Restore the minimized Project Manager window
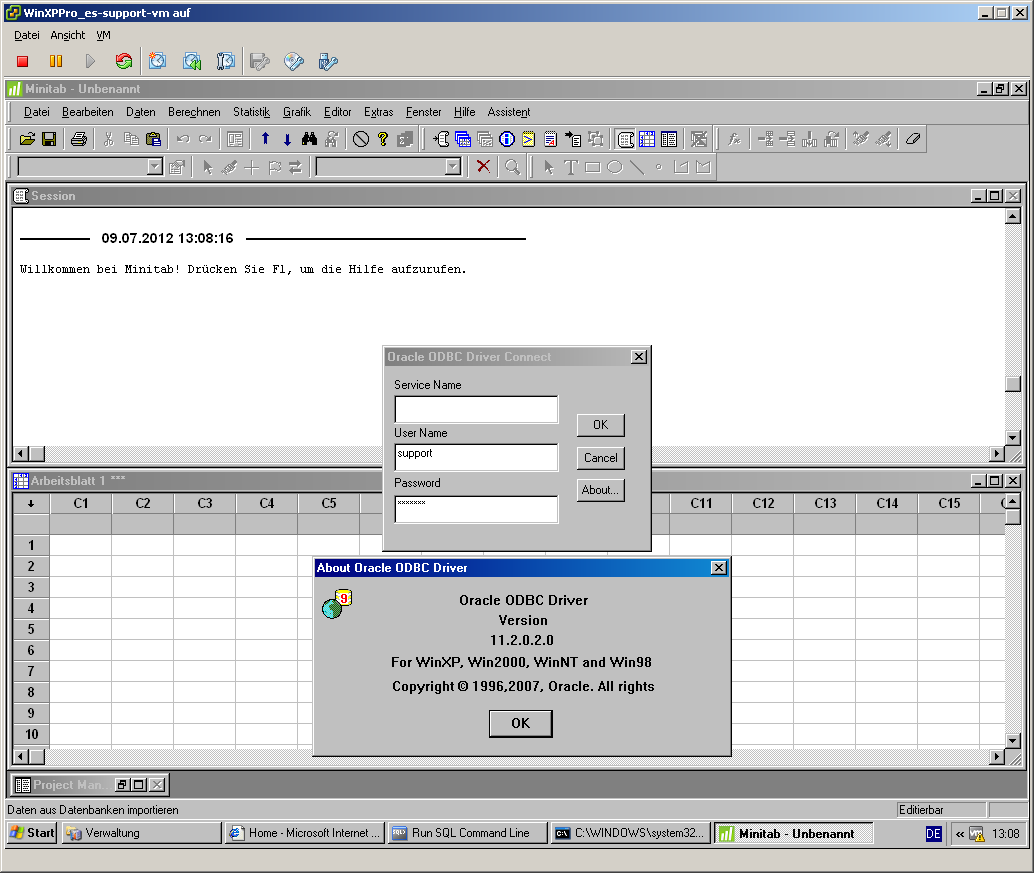Viewport: 1034px width, 873px height. click(122, 785)
